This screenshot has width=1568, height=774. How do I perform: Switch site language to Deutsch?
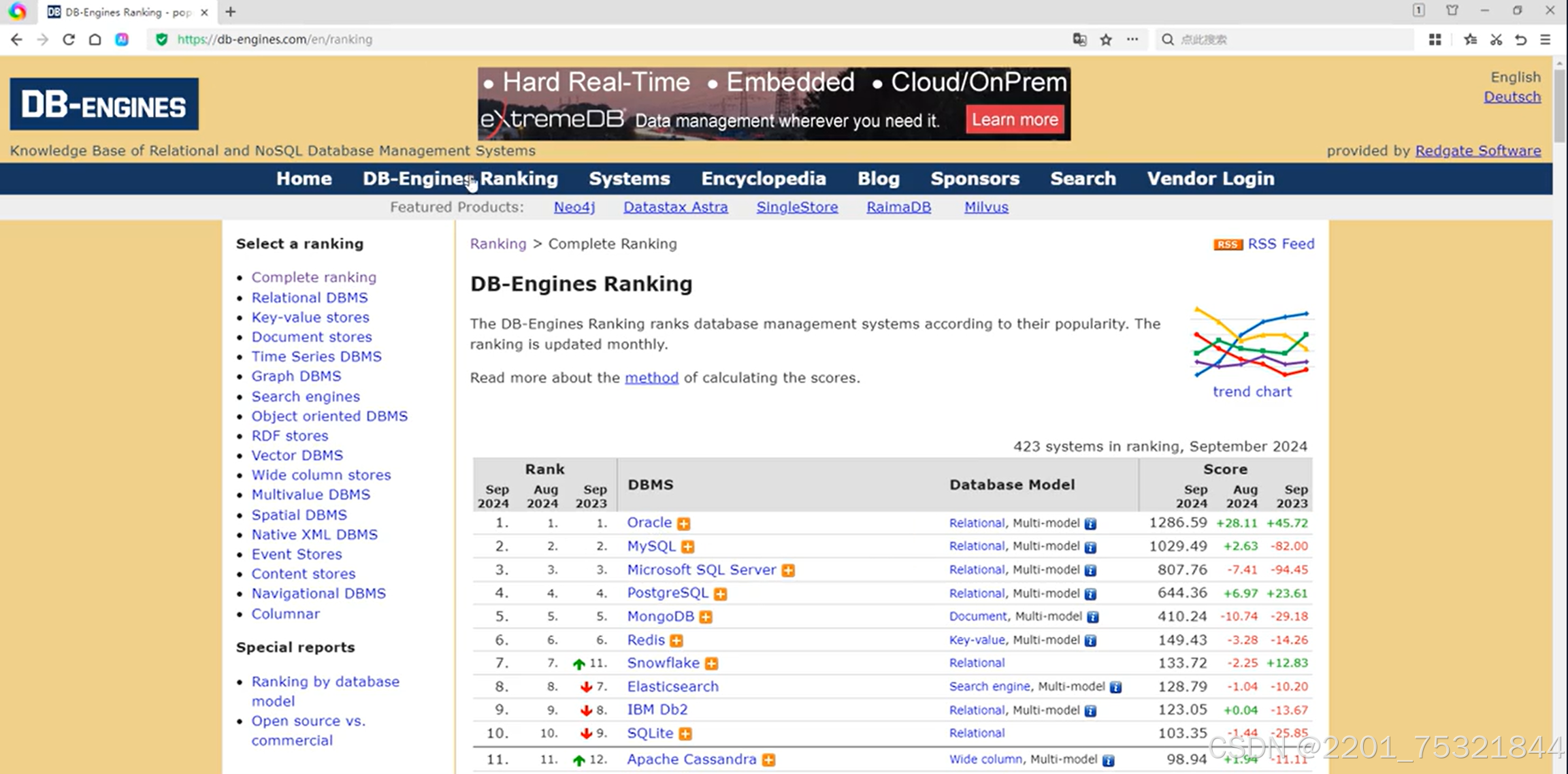(1512, 97)
